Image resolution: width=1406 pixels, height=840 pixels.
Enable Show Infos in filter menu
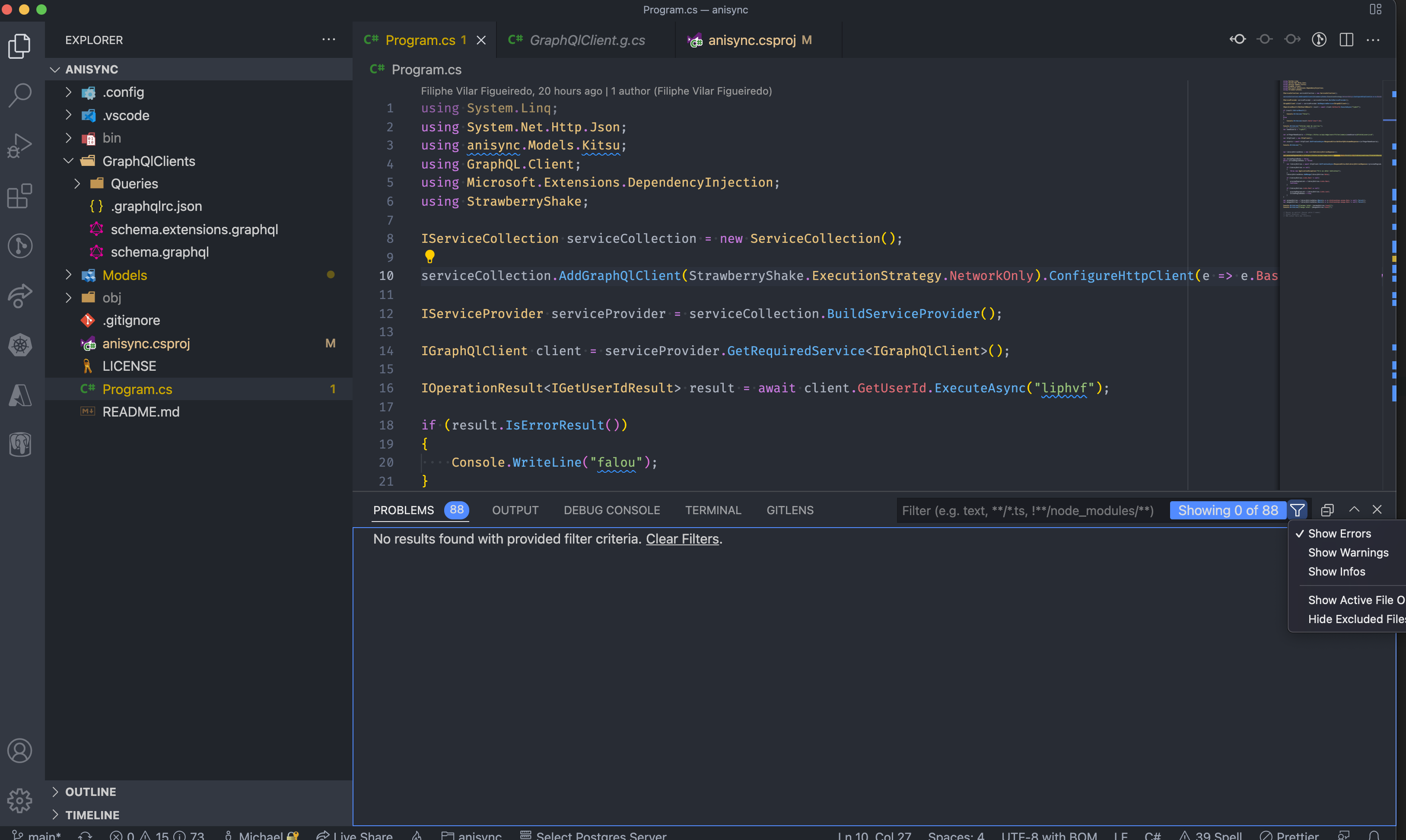click(x=1336, y=571)
